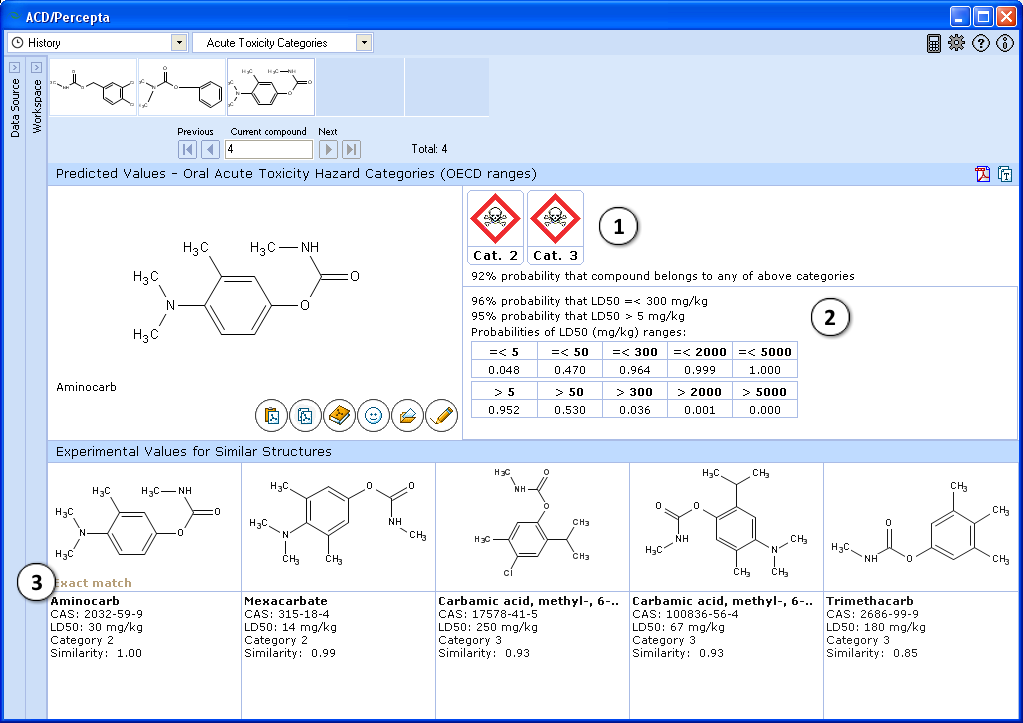
Task: Go to the next compound
Action: (328, 149)
